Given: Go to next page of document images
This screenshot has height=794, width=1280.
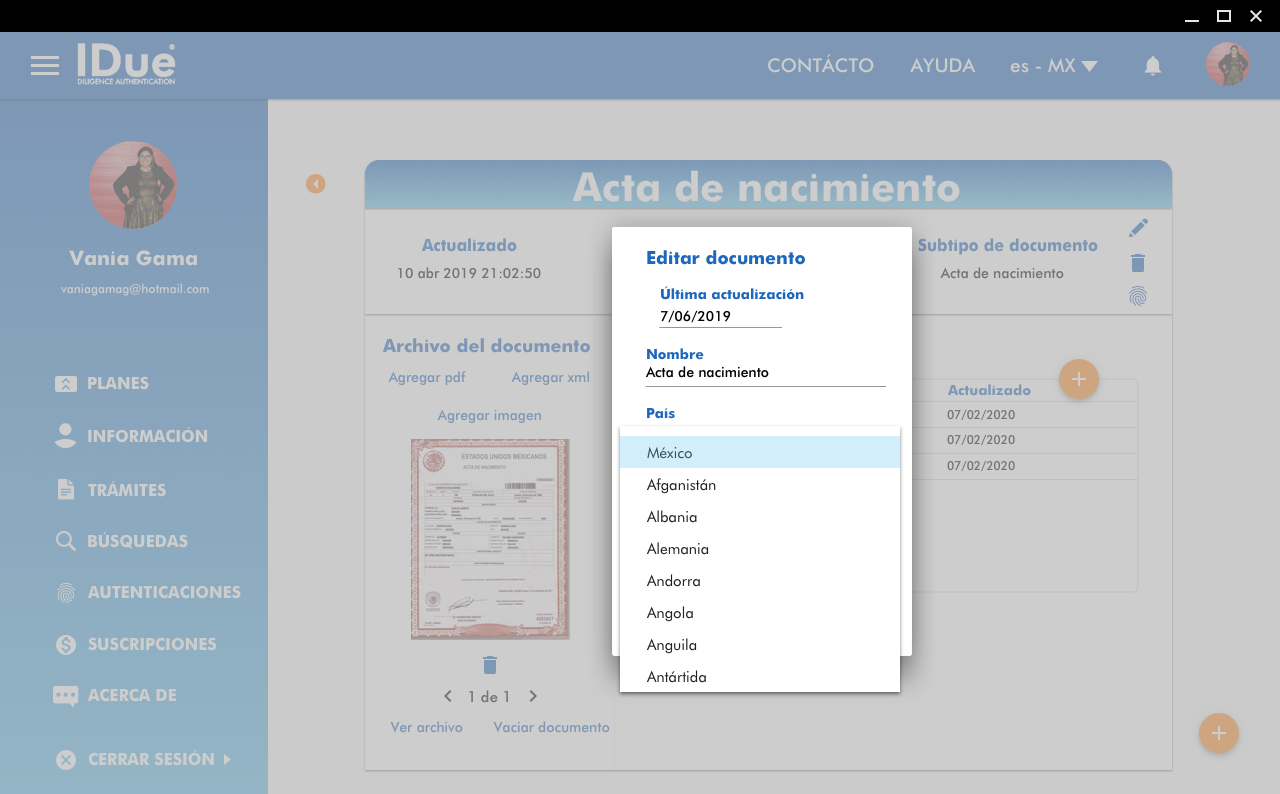Looking at the screenshot, I should pyautogui.click(x=533, y=696).
